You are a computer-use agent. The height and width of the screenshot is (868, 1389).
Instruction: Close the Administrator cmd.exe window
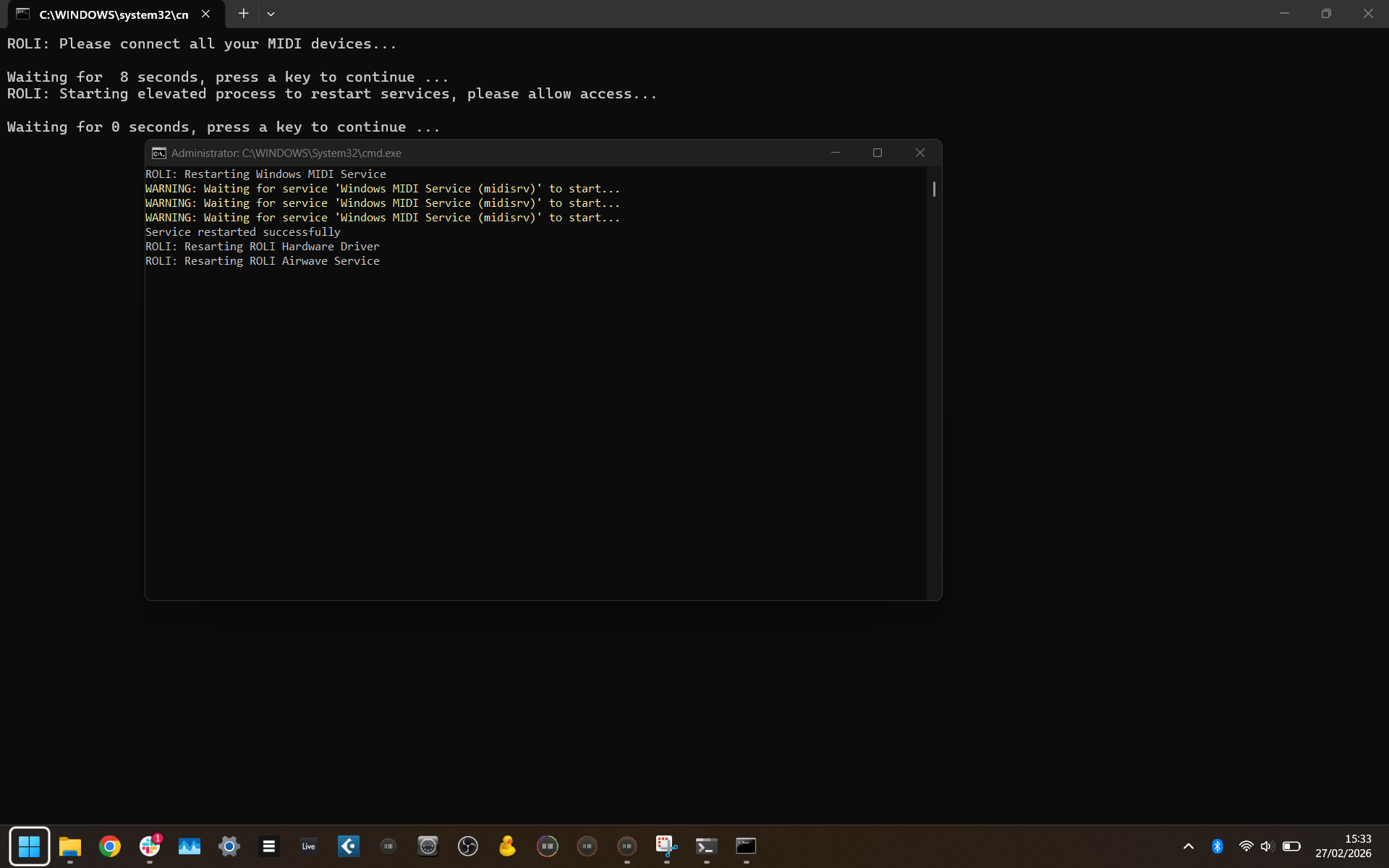919,153
